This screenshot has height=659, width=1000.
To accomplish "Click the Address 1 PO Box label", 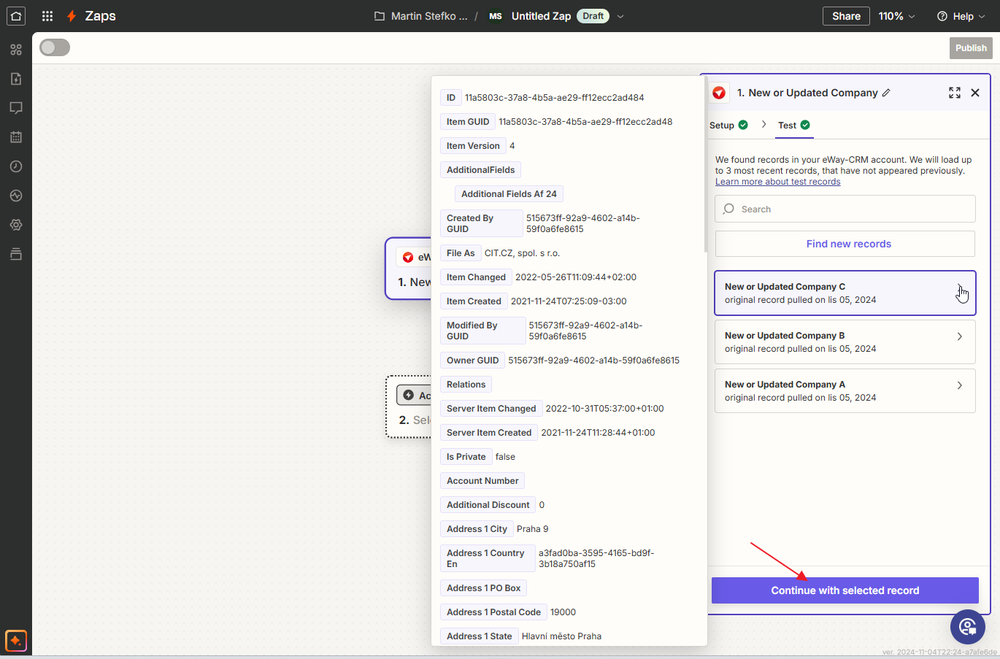I will [483, 588].
